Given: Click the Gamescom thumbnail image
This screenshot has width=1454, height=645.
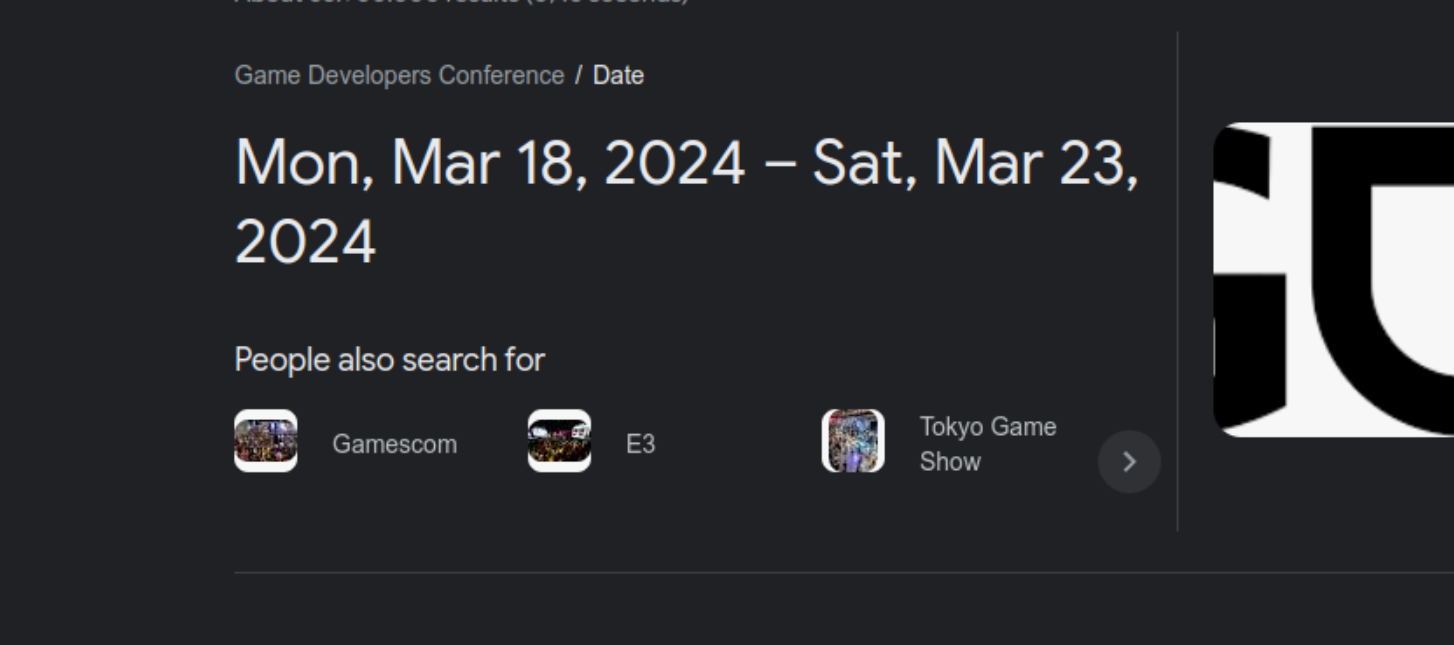Looking at the screenshot, I should (265, 441).
